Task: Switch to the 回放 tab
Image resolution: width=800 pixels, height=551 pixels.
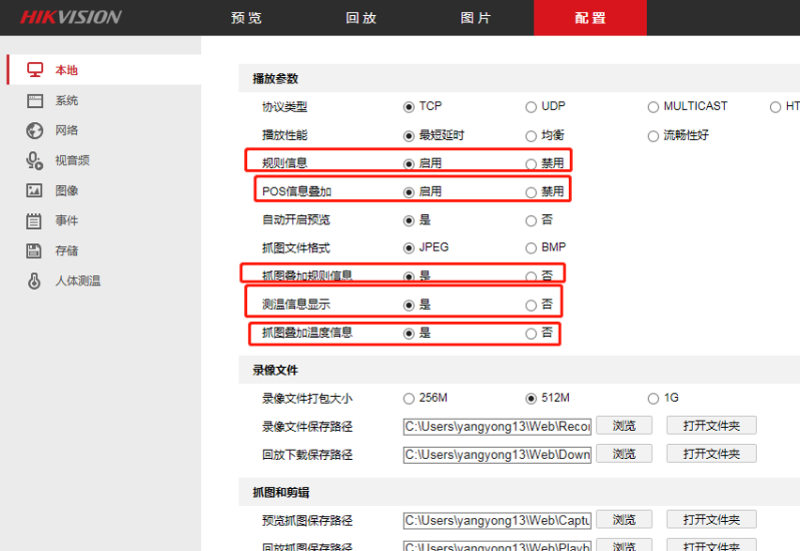Action: point(360,18)
